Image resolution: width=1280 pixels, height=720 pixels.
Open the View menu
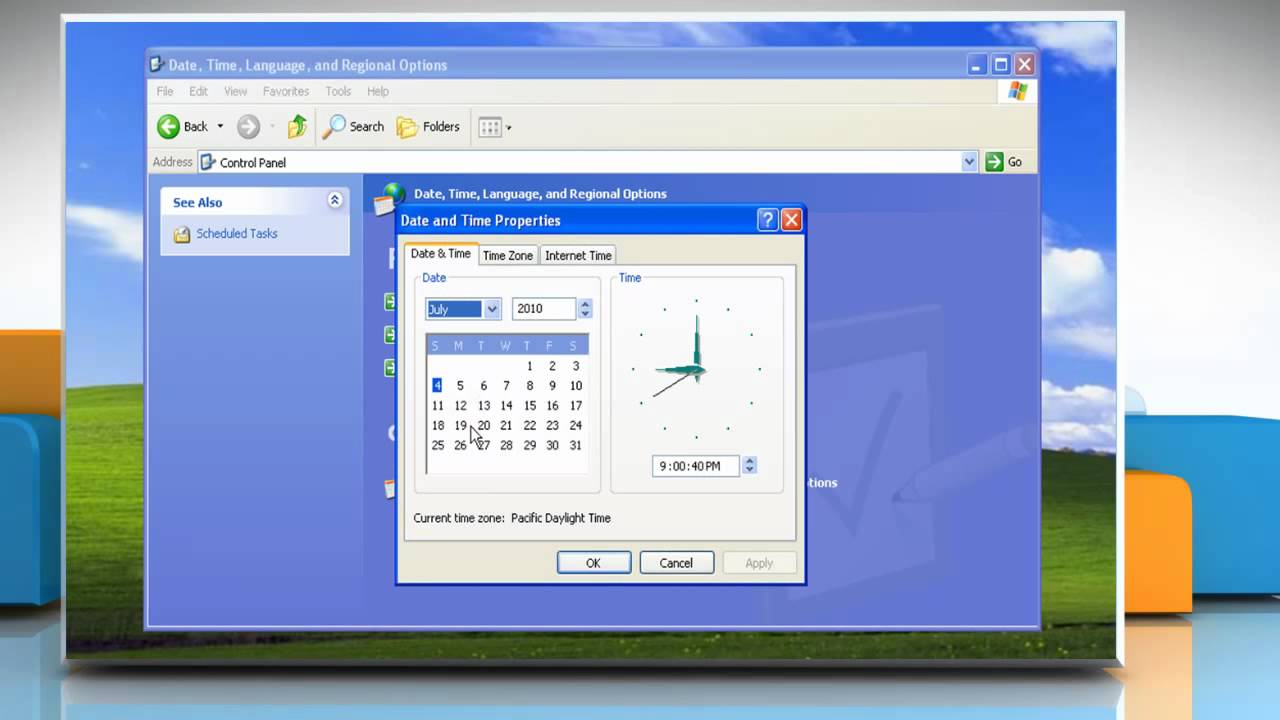click(x=235, y=91)
